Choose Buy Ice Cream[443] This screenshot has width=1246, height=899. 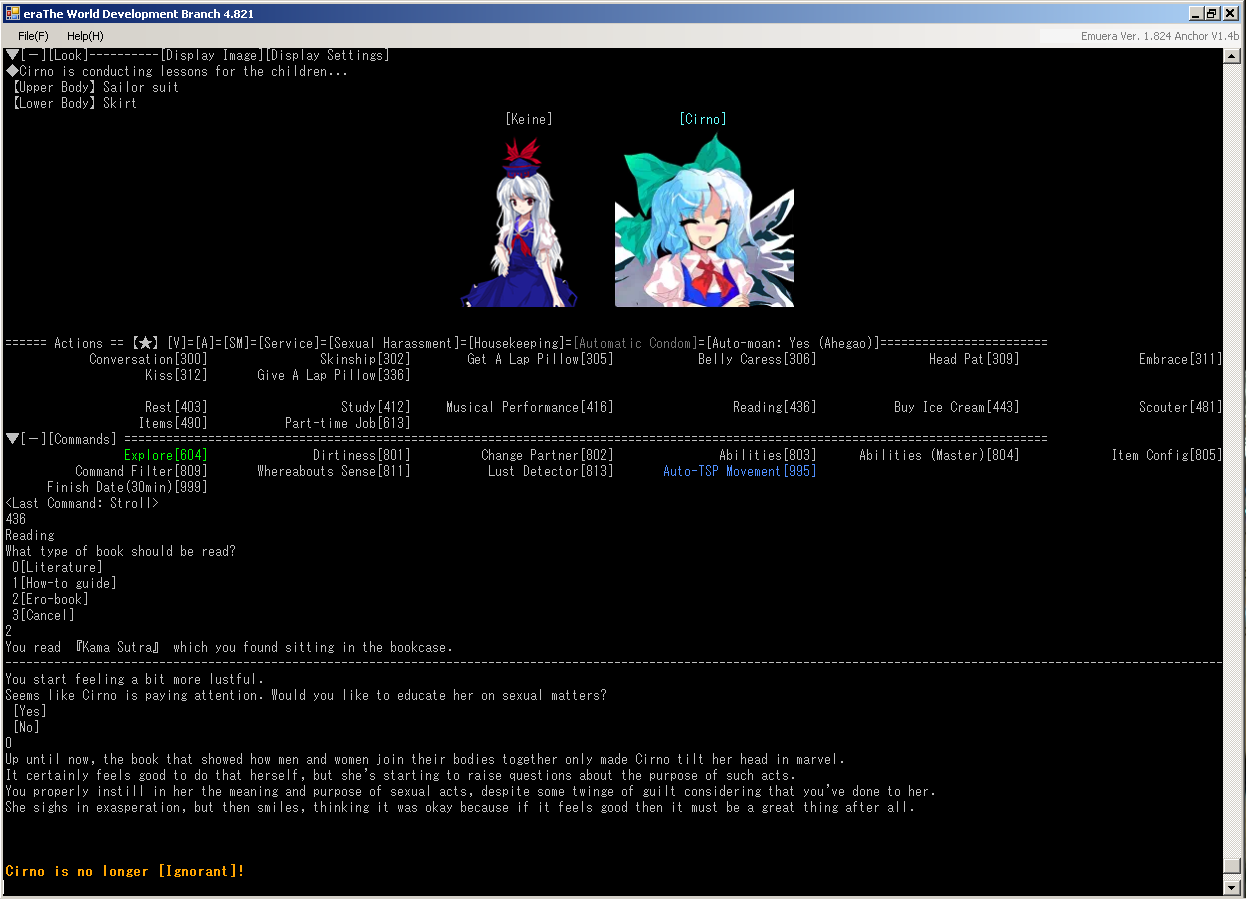point(956,407)
